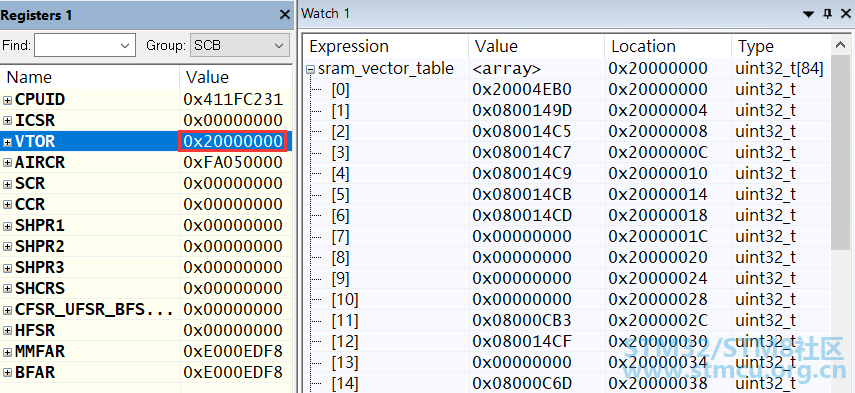Click the Watch 1 vertical scrollbar thumb
Image resolution: width=855 pixels, height=393 pixels.
(x=839, y=153)
